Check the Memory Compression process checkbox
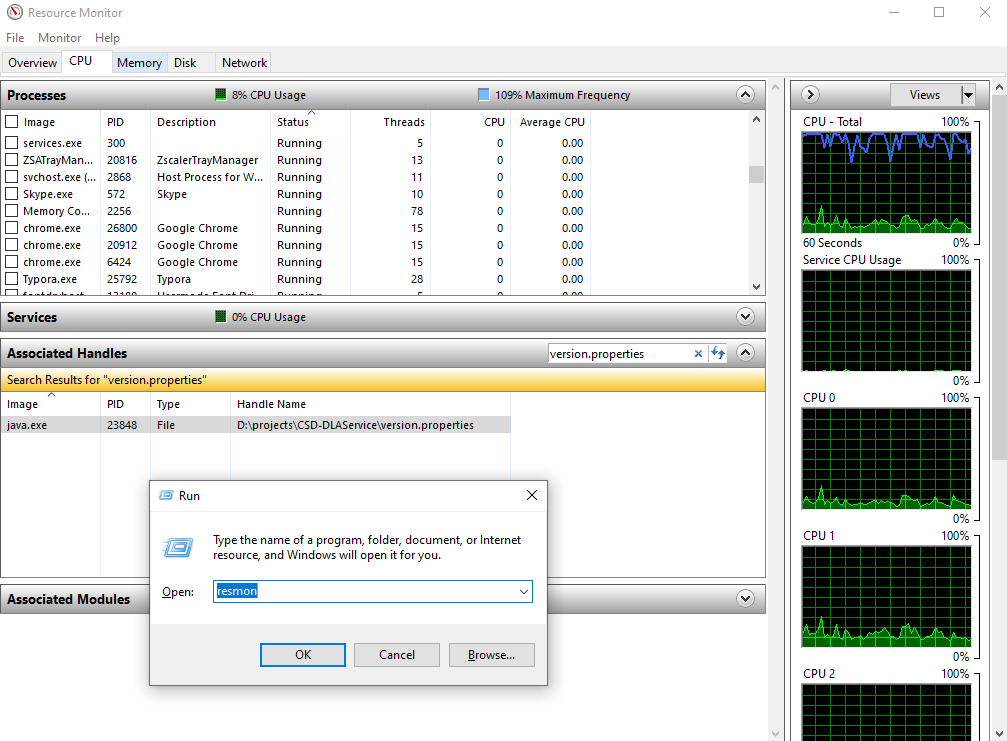 (12, 211)
